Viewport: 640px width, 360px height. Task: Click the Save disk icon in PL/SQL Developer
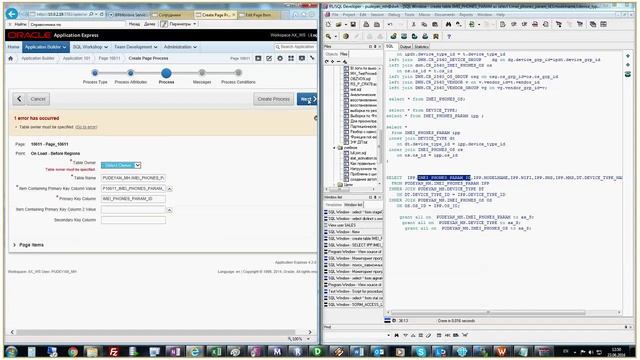coord(353,24)
